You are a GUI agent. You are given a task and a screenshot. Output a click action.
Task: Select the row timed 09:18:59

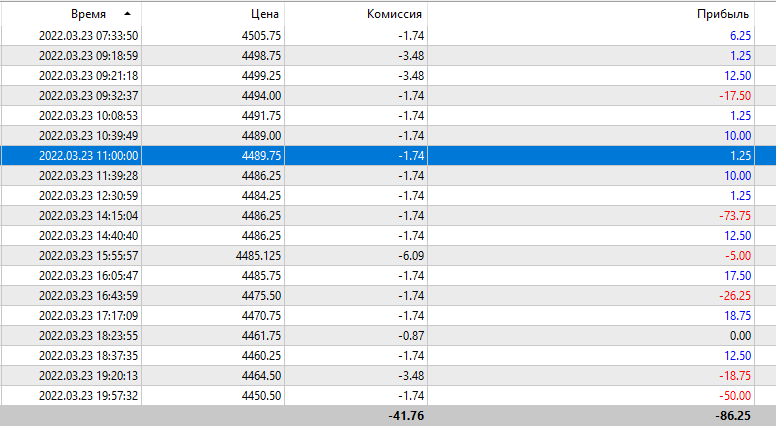(x=88, y=55)
